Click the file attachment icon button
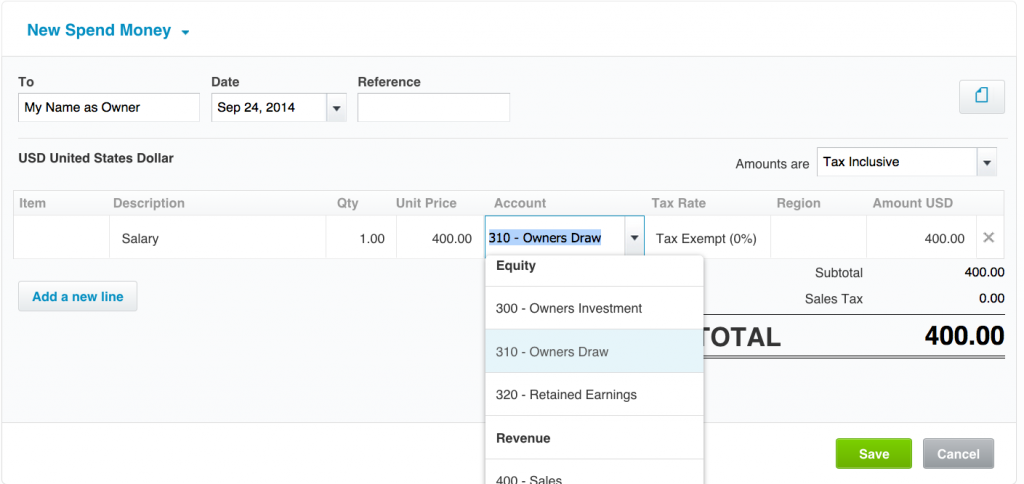1024x484 pixels. pos(981,97)
